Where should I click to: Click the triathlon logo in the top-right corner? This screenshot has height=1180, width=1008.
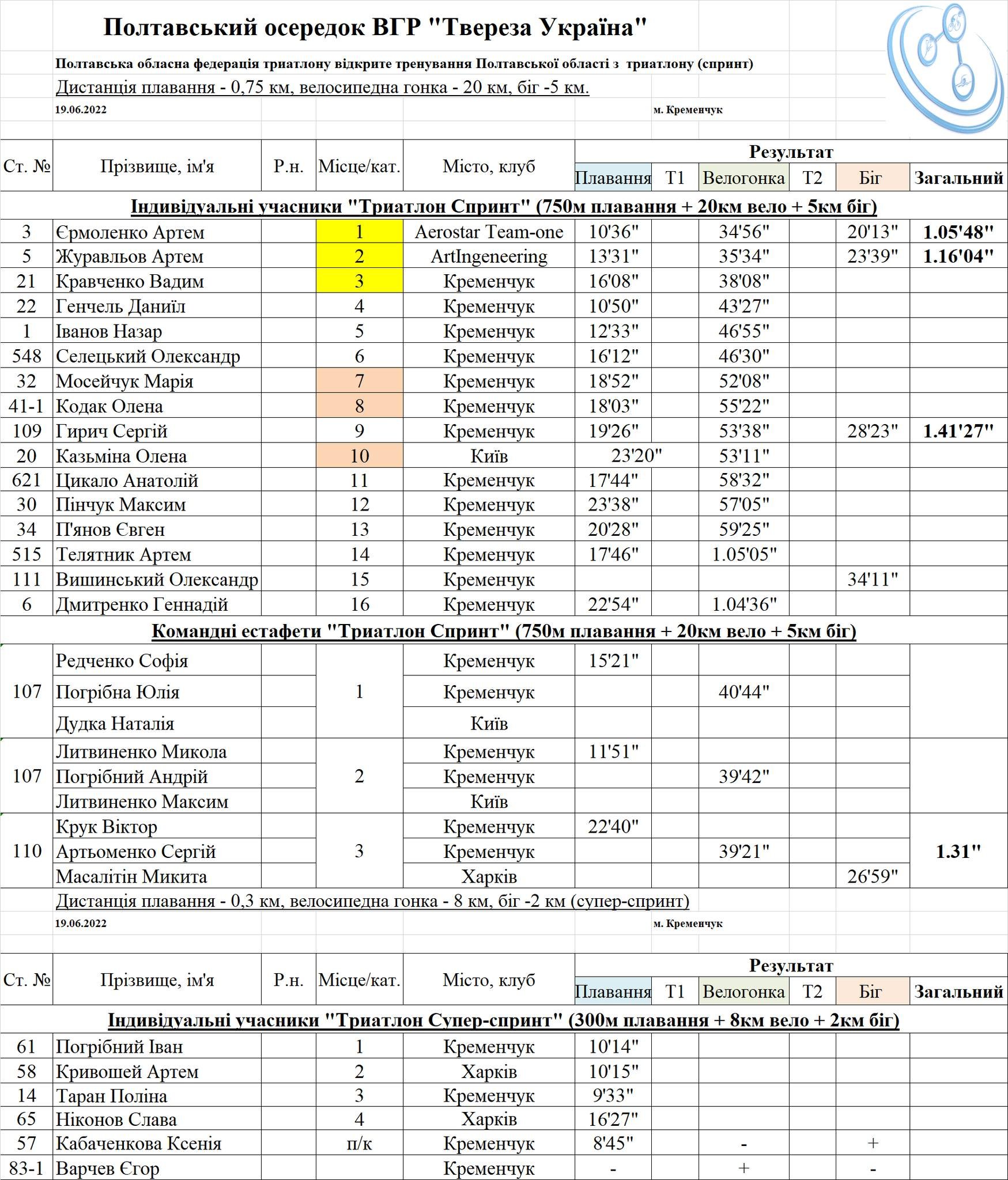point(946,68)
